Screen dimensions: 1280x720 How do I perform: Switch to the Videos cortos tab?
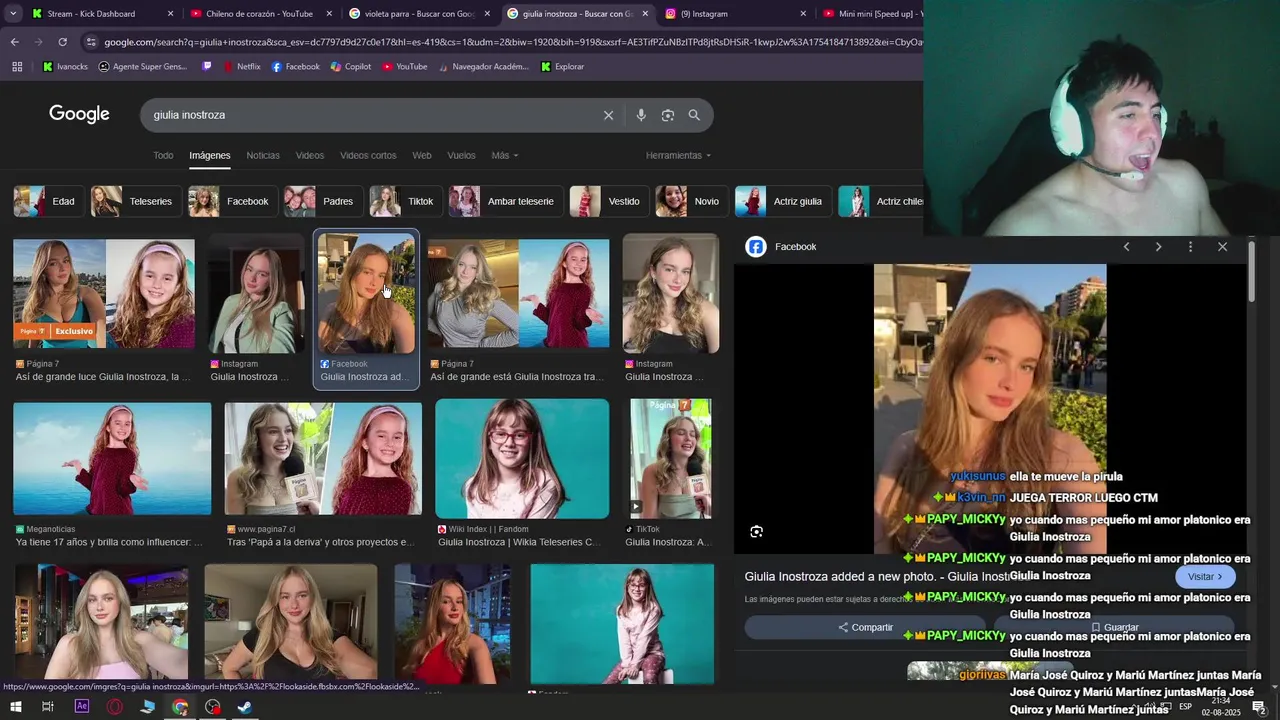(x=368, y=155)
